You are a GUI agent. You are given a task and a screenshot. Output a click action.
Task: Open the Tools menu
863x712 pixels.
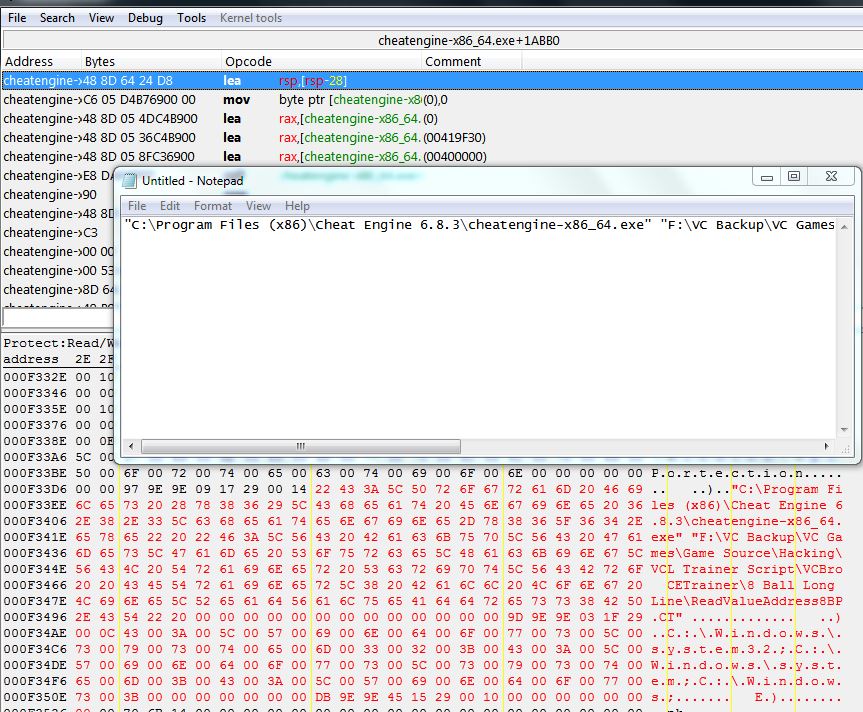tap(191, 18)
